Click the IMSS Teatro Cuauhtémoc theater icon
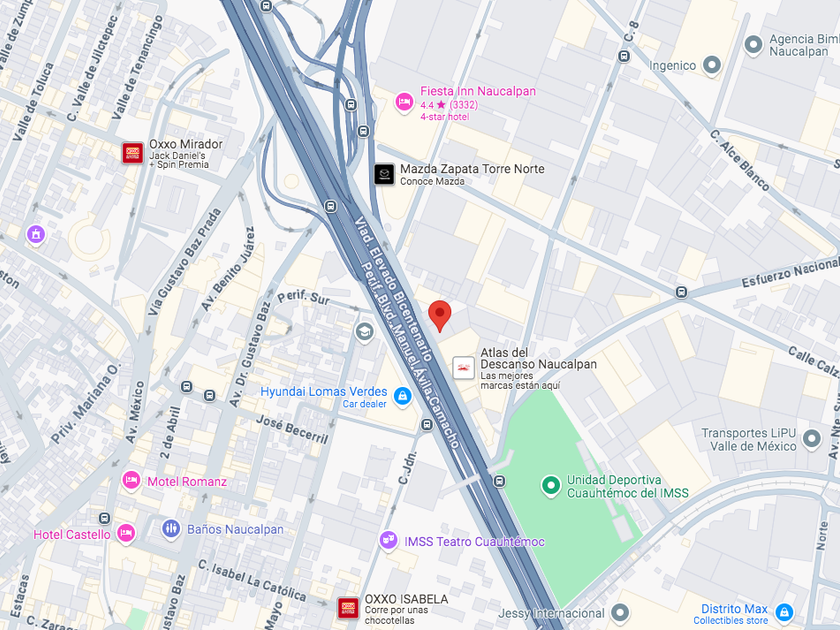Image resolution: width=840 pixels, height=630 pixels. [388, 540]
